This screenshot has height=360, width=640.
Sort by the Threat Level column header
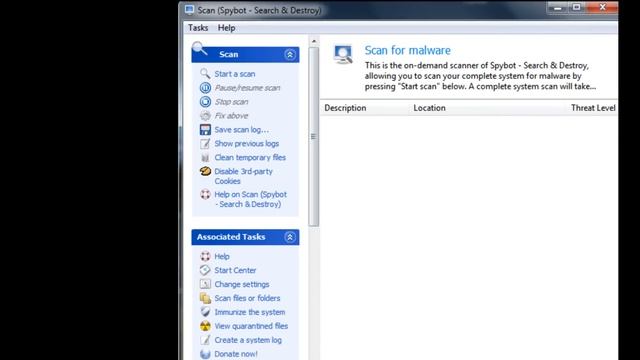593,108
